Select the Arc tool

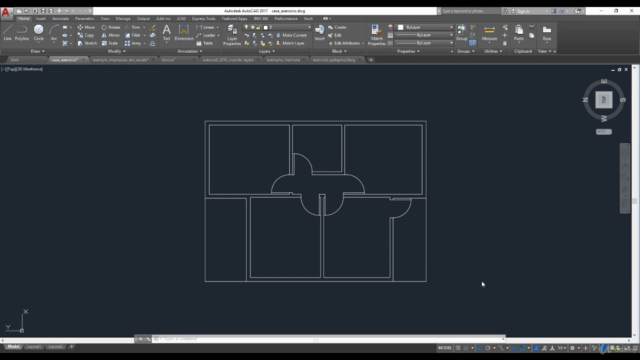53,32
